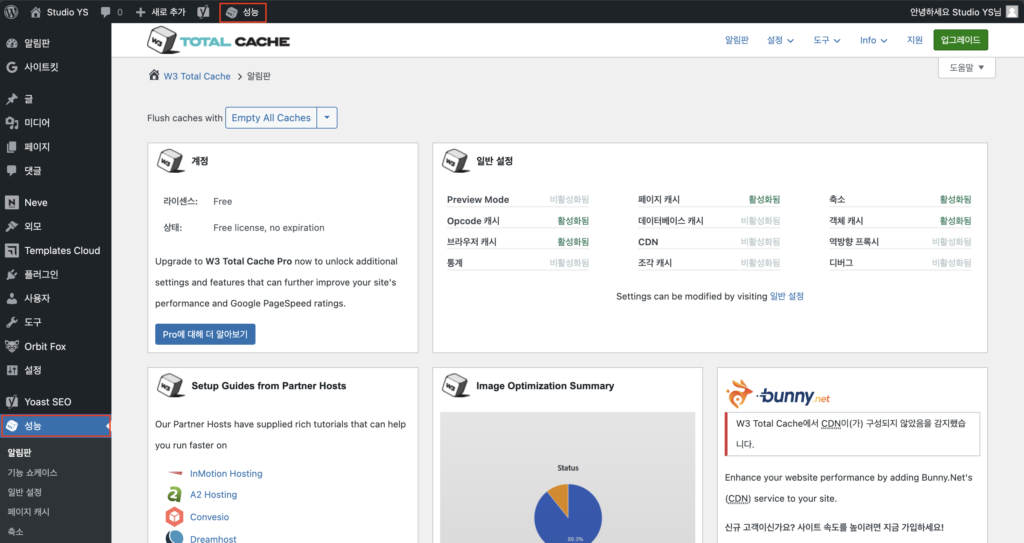Click 역방향 프록시 row label

[854, 242]
